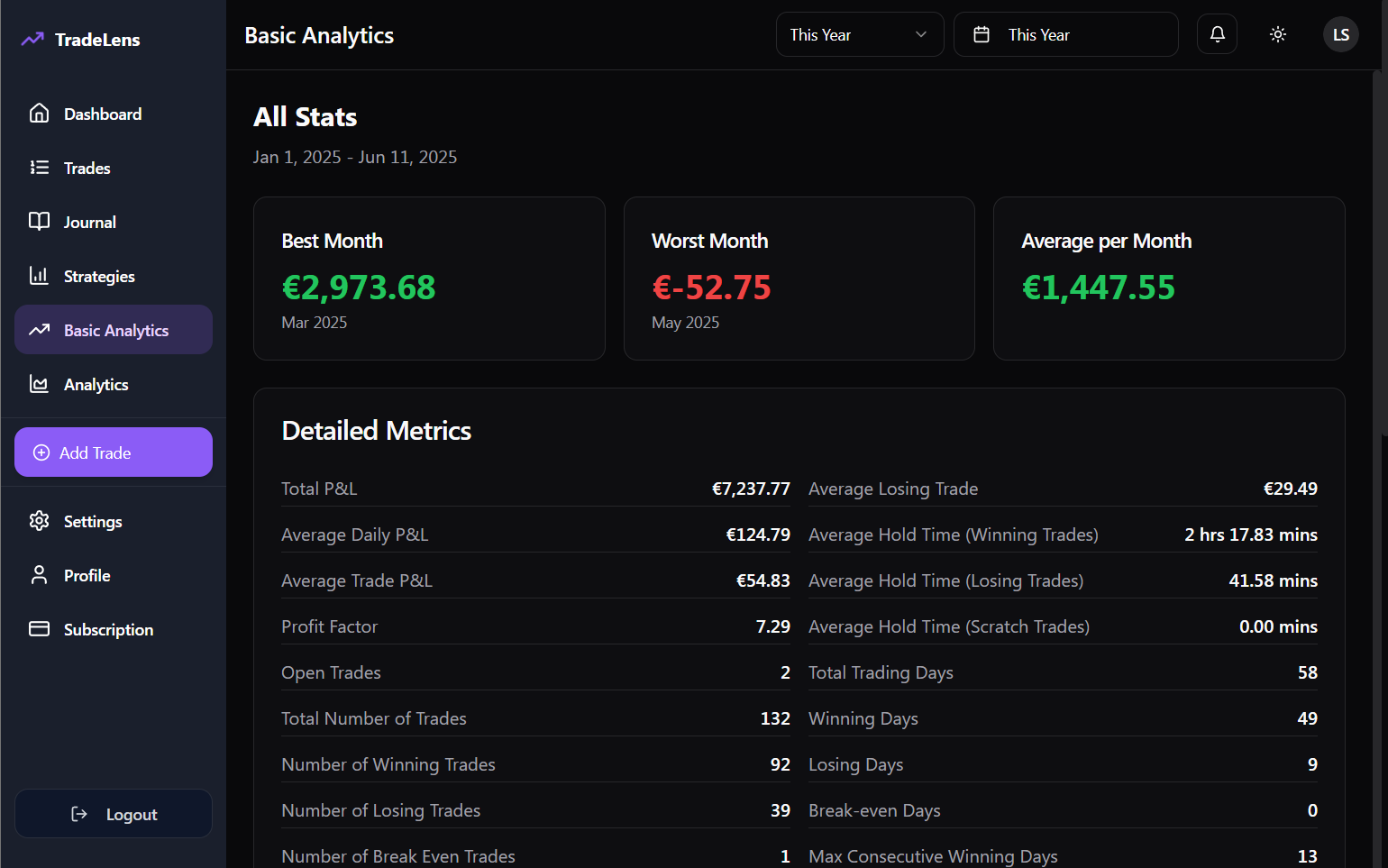Click scratch hold time 0.00 mins
The width and height of the screenshot is (1388, 868).
tap(1278, 626)
